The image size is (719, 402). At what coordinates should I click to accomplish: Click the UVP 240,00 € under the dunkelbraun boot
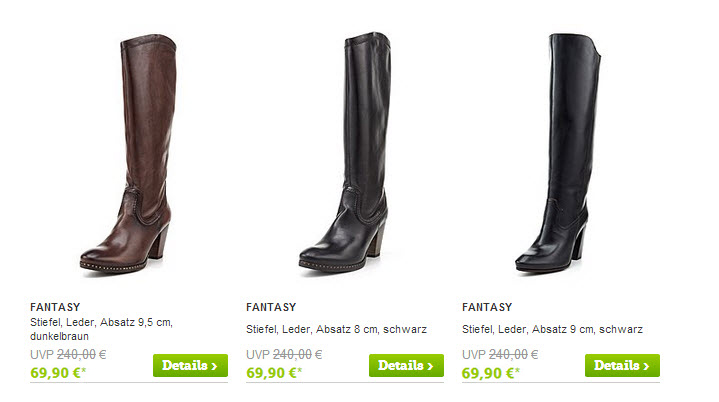point(68,354)
